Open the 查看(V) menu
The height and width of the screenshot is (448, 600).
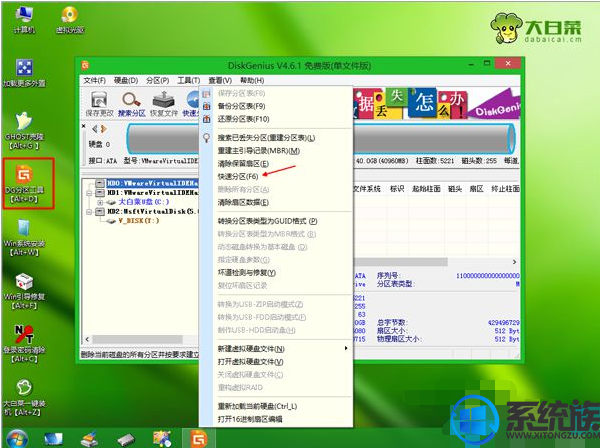click(x=220, y=80)
